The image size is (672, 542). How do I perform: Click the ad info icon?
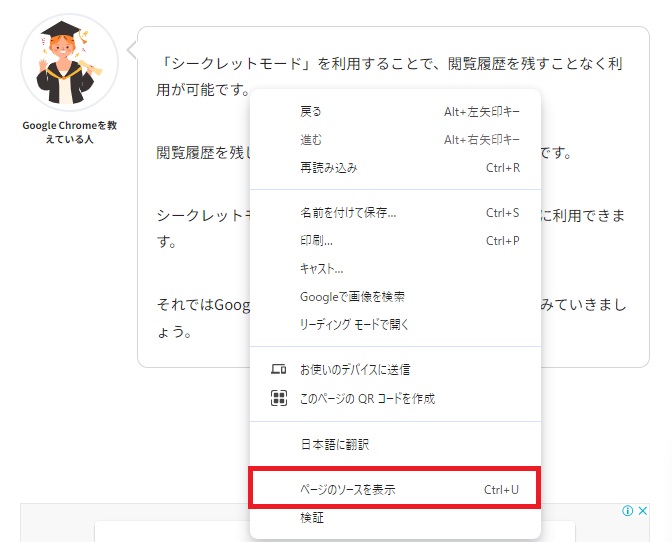[x=627, y=511]
